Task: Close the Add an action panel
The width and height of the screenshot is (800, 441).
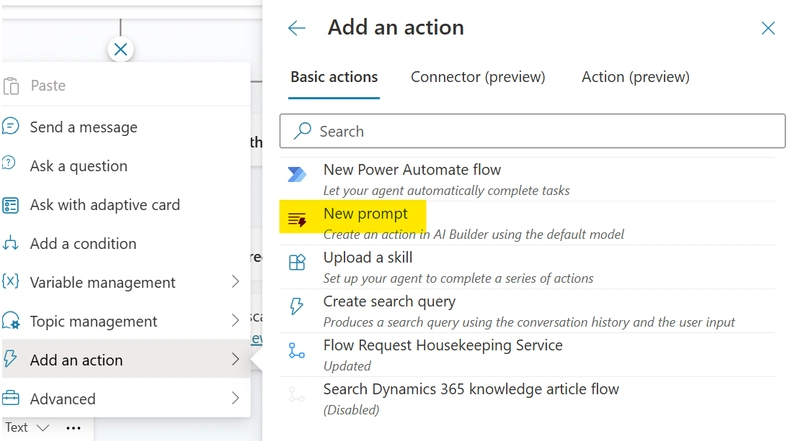Action: click(x=768, y=28)
